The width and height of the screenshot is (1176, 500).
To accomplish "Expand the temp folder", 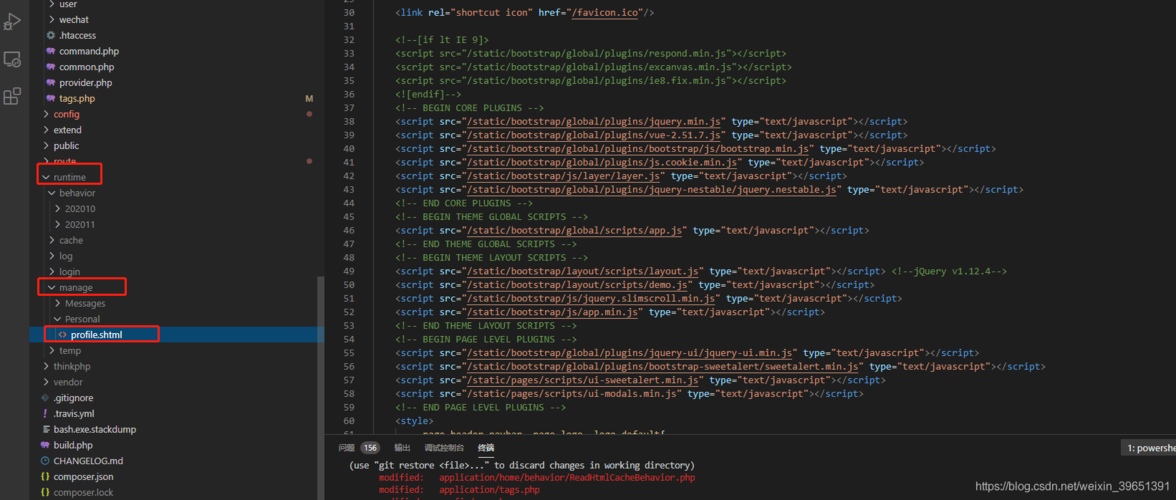I will point(51,350).
